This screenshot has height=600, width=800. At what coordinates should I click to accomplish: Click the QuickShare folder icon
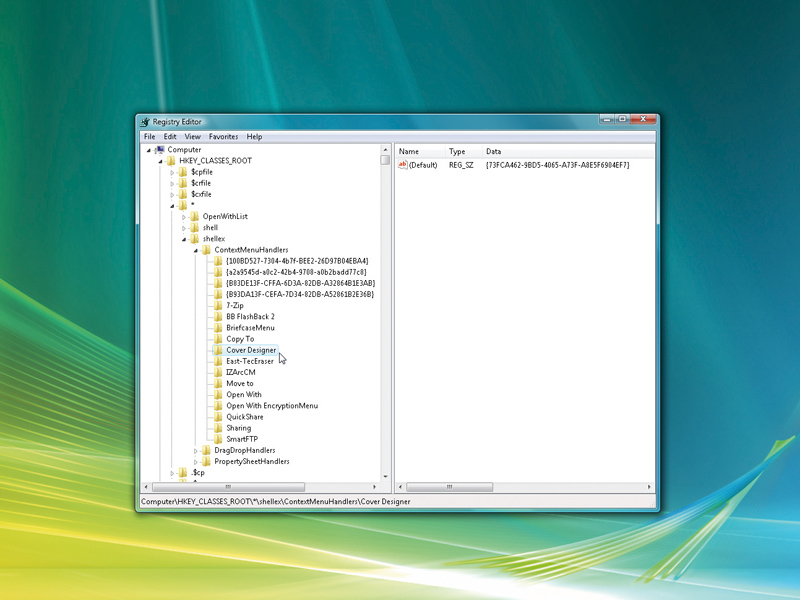point(218,417)
